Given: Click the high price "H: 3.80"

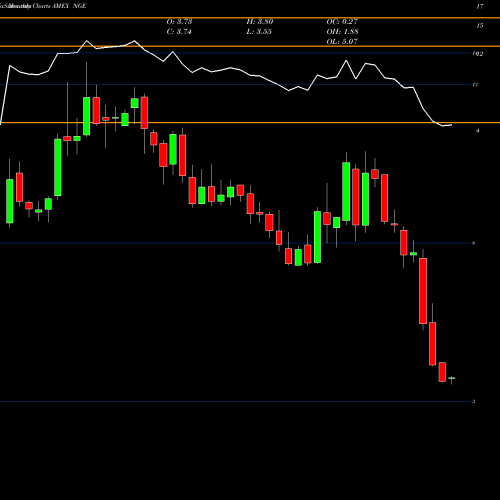Looking at the screenshot, I should click(x=260, y=22).
